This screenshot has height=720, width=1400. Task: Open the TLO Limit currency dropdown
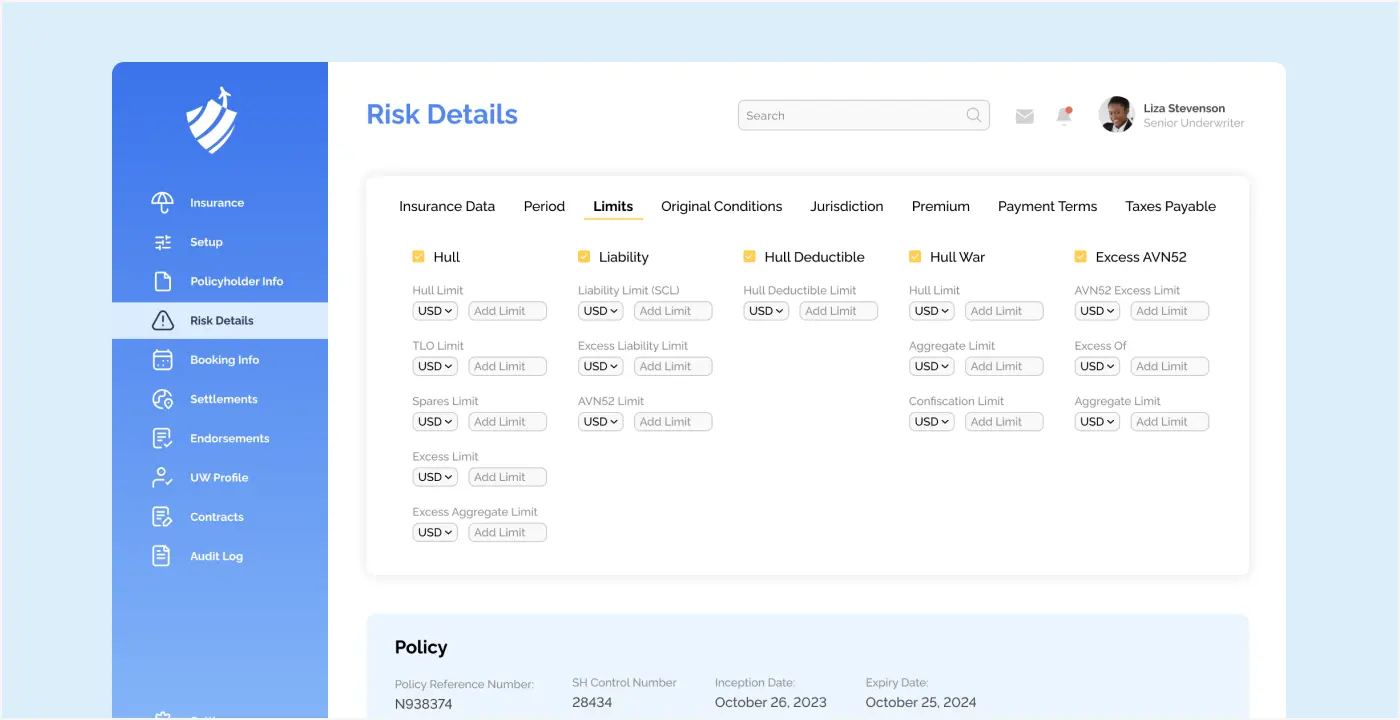(x=435, y=367)
